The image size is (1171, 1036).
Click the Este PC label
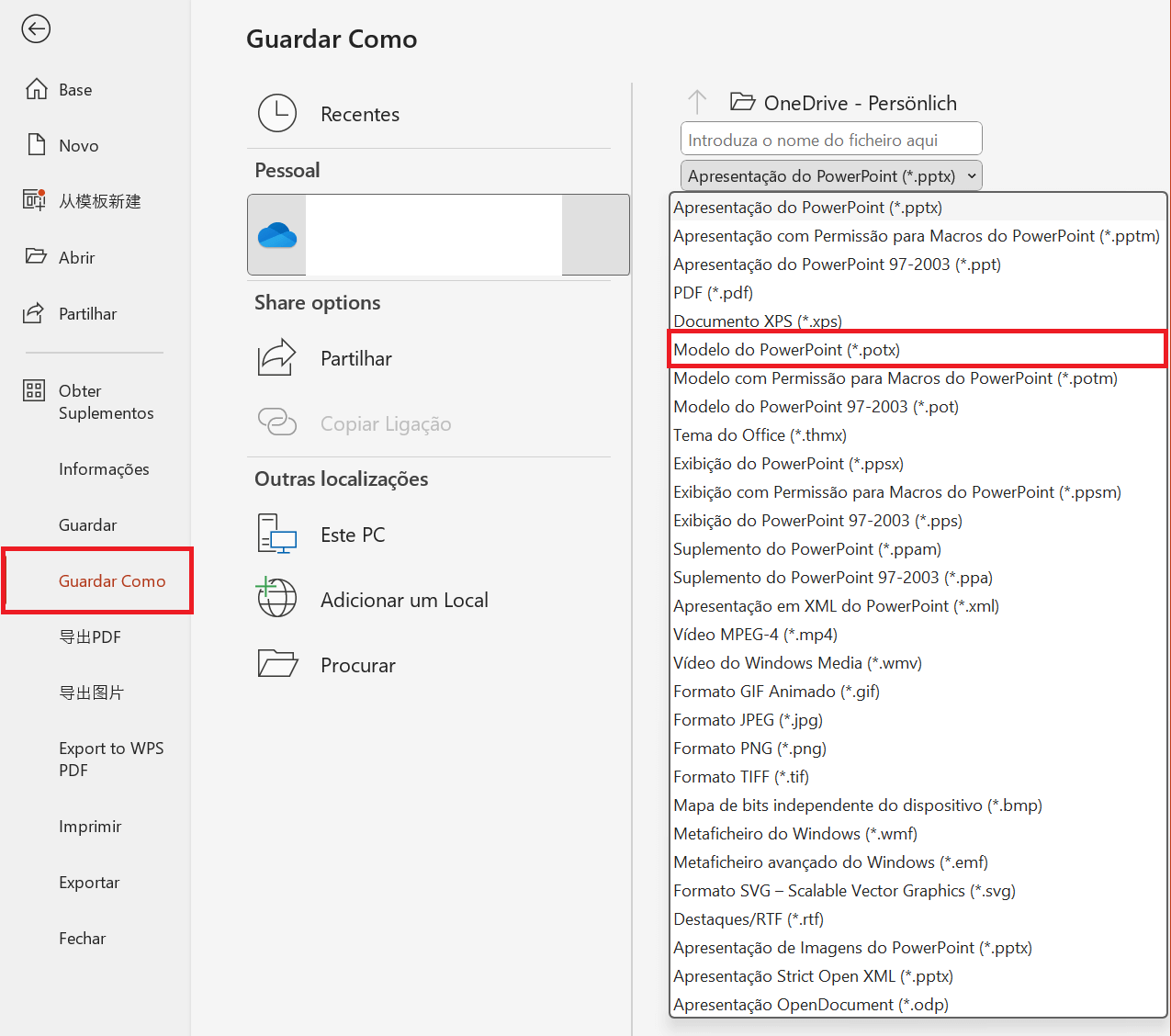tap(353, 535)
